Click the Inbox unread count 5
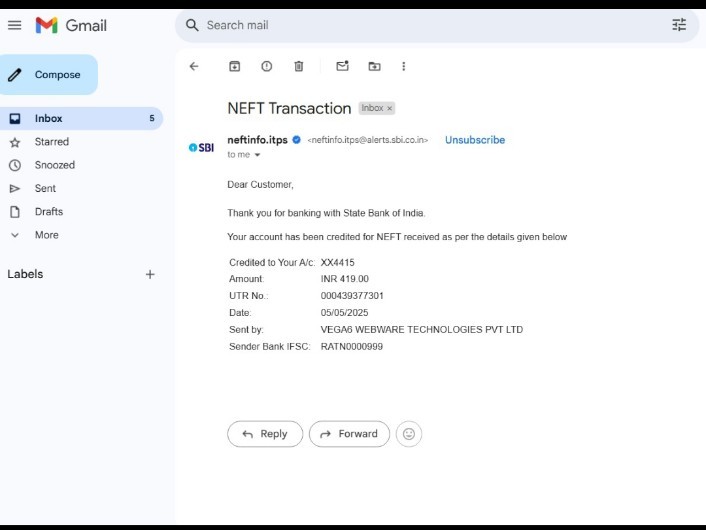706x530 pixels. [x=152, y=118]
